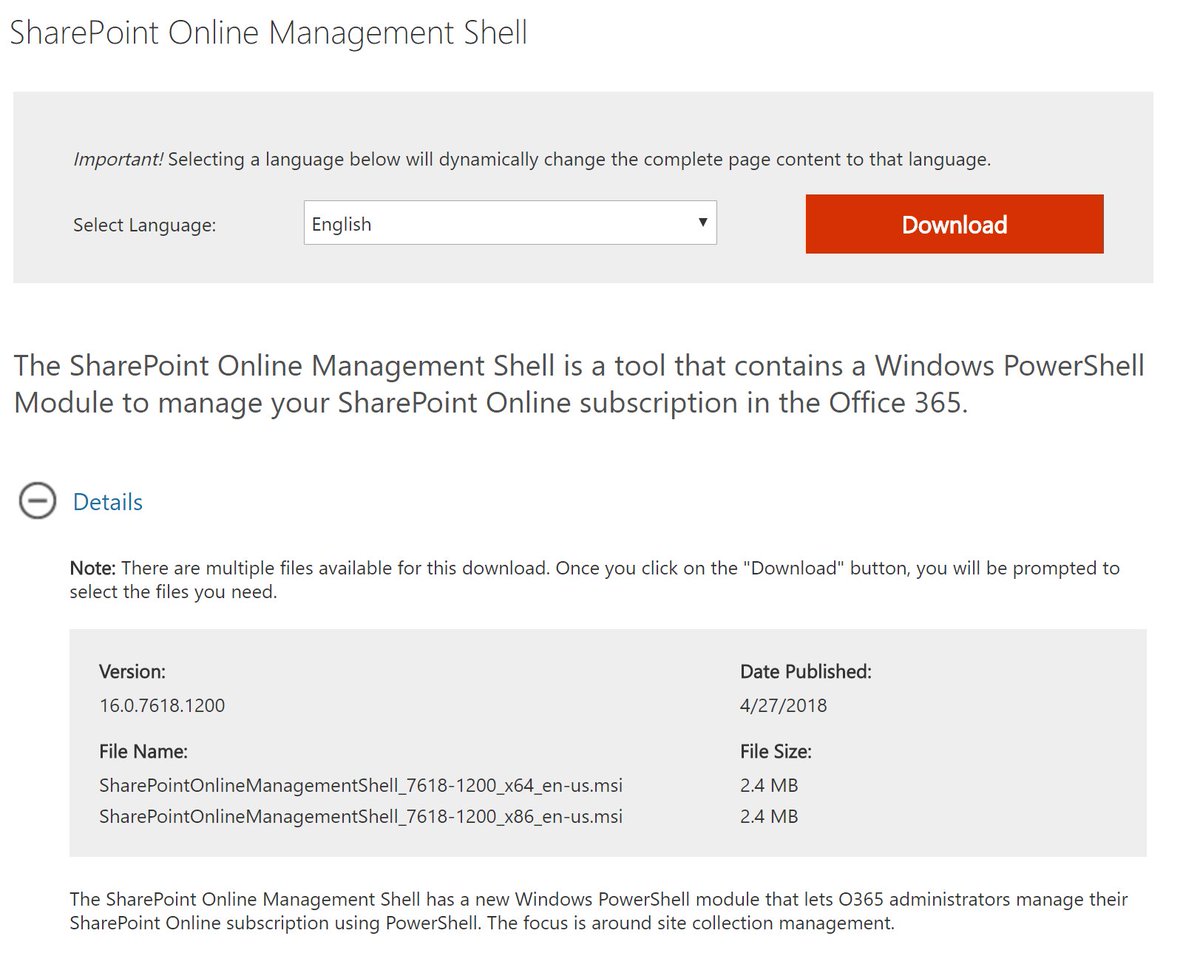Click the date published 4/27/2018

click(784, 705)
